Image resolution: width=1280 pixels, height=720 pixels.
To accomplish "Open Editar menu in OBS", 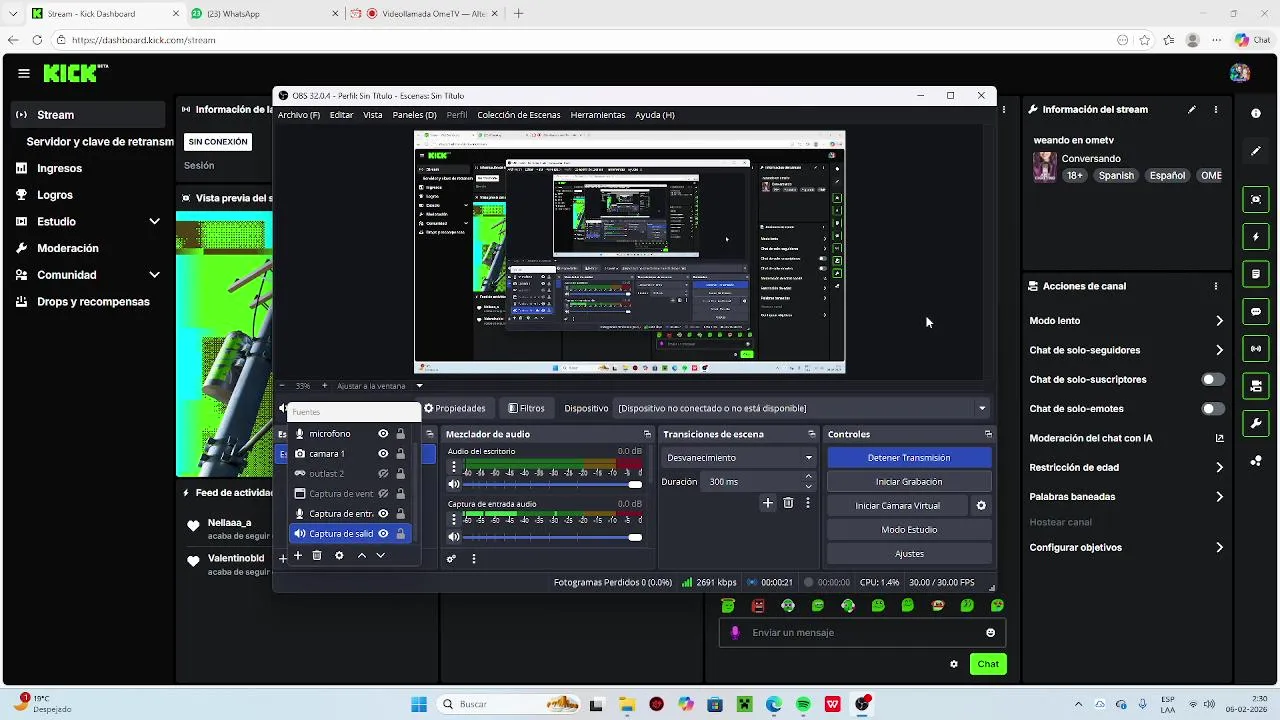I will [x=341, y=115].
